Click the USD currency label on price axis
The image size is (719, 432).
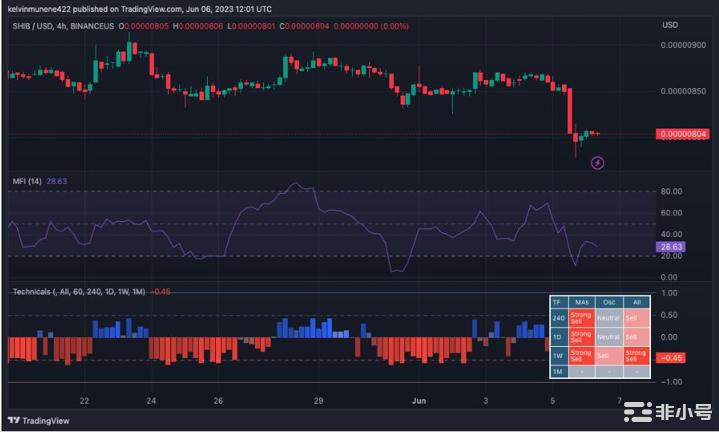click(x=670, y=23)
